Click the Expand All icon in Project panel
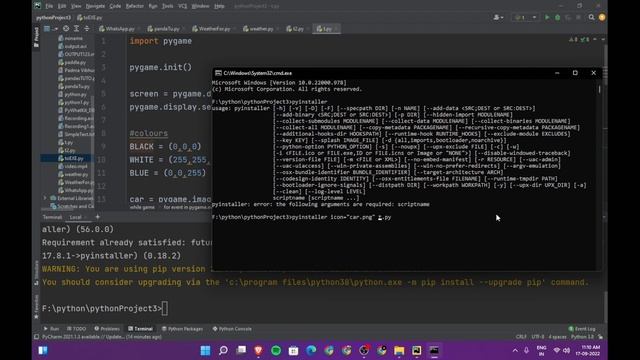This screenshot has width=640, height=360. (x=76, y=29)
